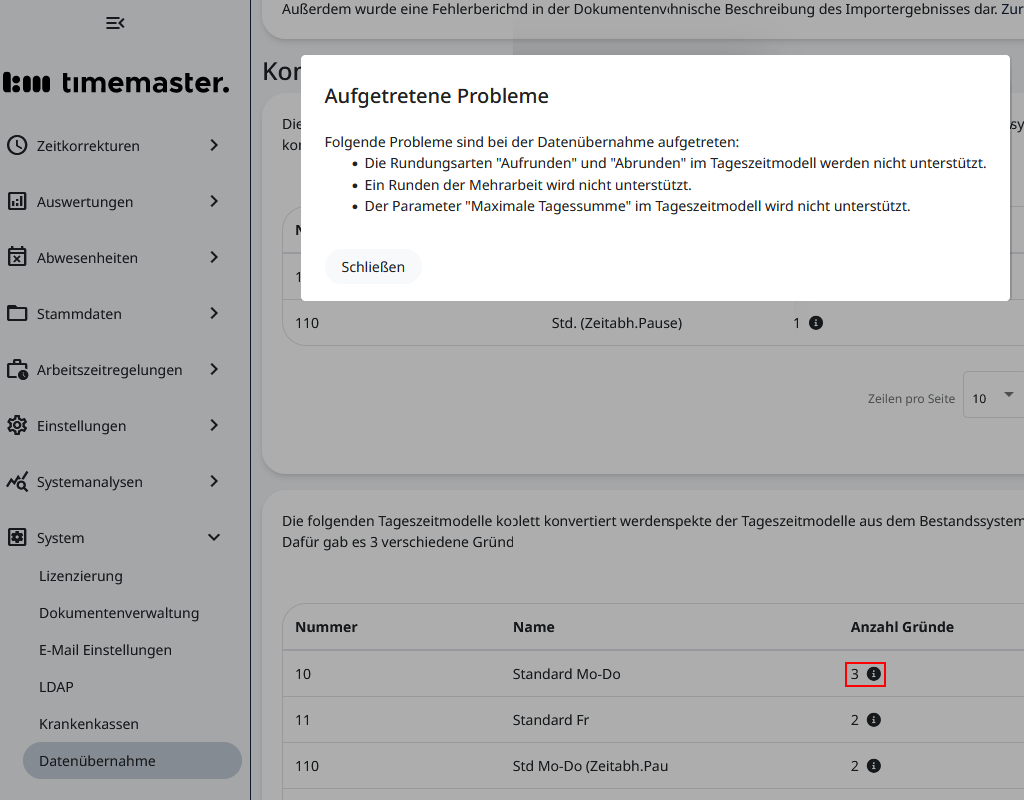Close the dialog with Schließen button
The image size is (1024, 800).
coord(373,267)
